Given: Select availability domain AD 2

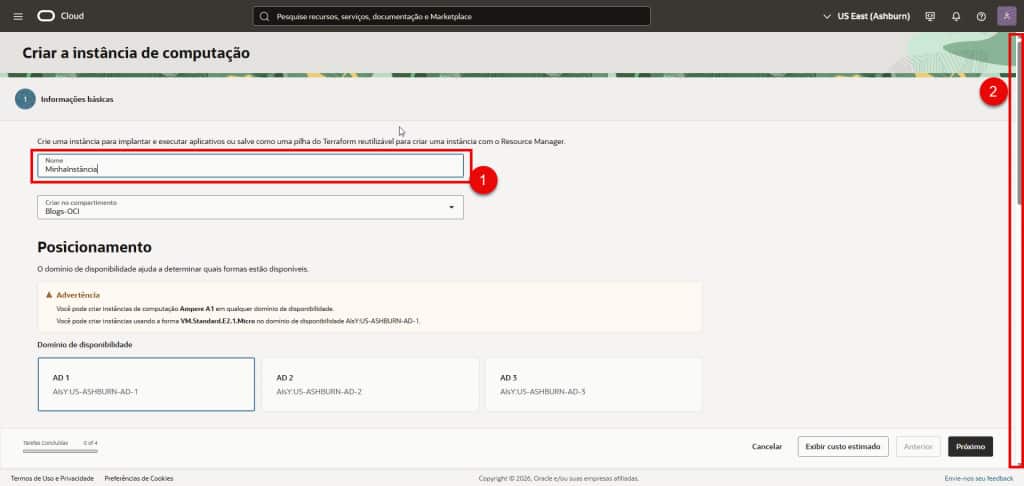Looking at the screenshot, I should (x=370, y=384).
